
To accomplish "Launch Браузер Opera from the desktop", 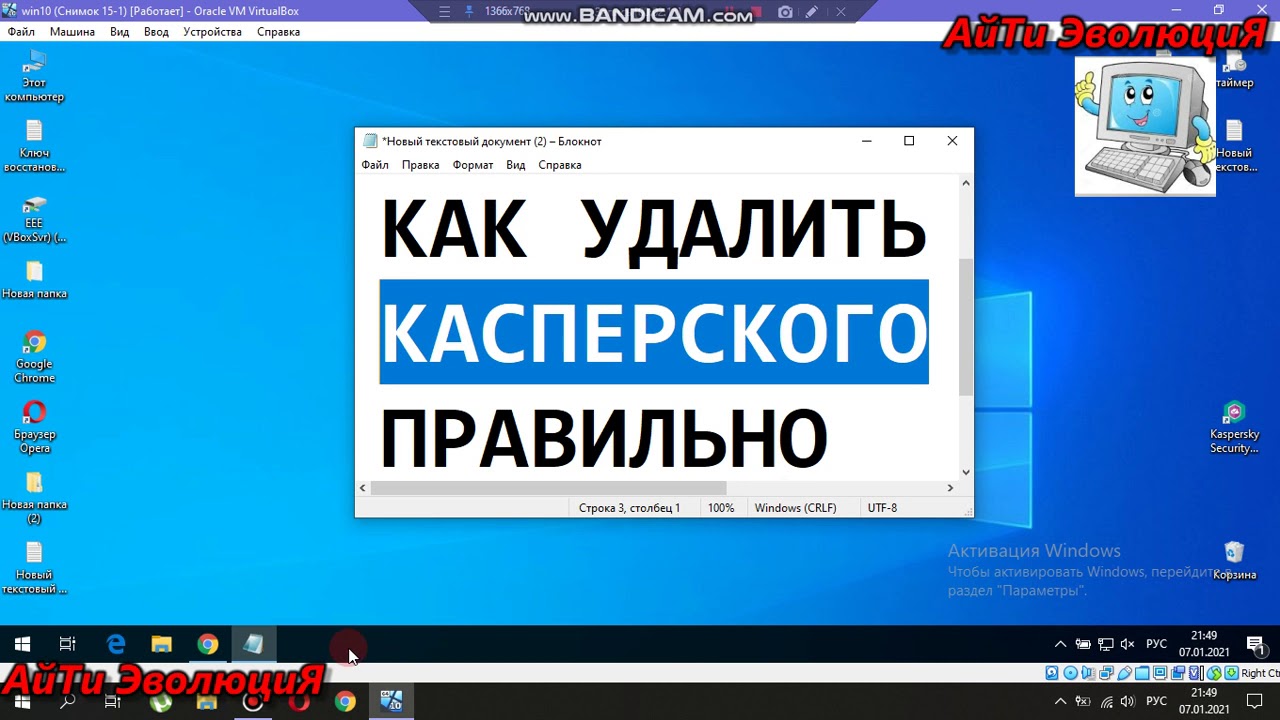I will [x=34, y=428].
